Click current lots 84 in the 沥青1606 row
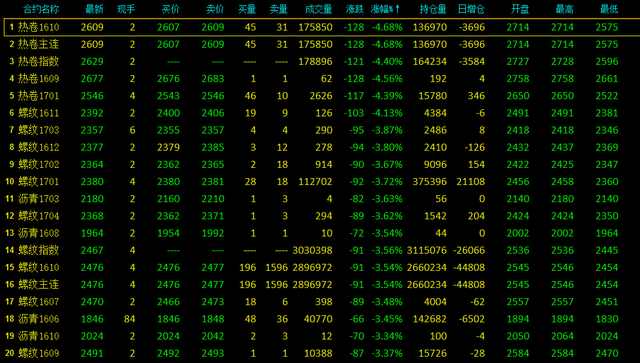640x363 pixels. [x=129, y=318]
